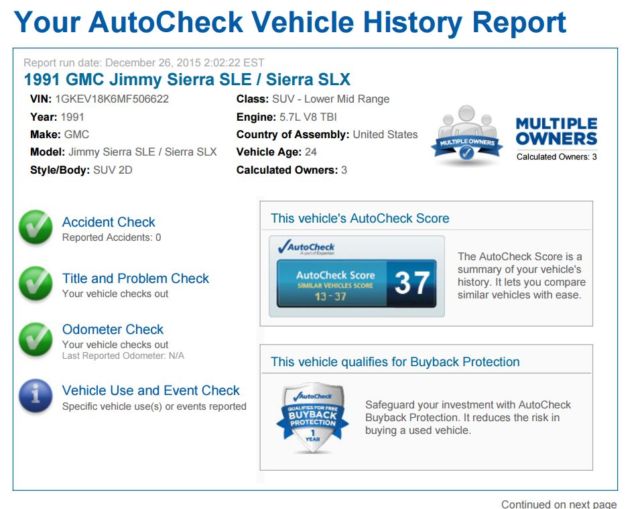Click the Model line Jimmy Sierra SLE / Sierra SLX
640x509 pixels.
click(123, 152)
